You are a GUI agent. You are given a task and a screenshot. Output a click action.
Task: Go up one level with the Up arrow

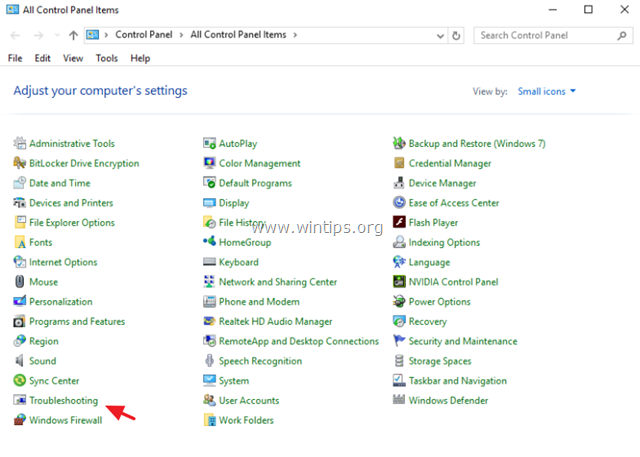click(73, 35)
